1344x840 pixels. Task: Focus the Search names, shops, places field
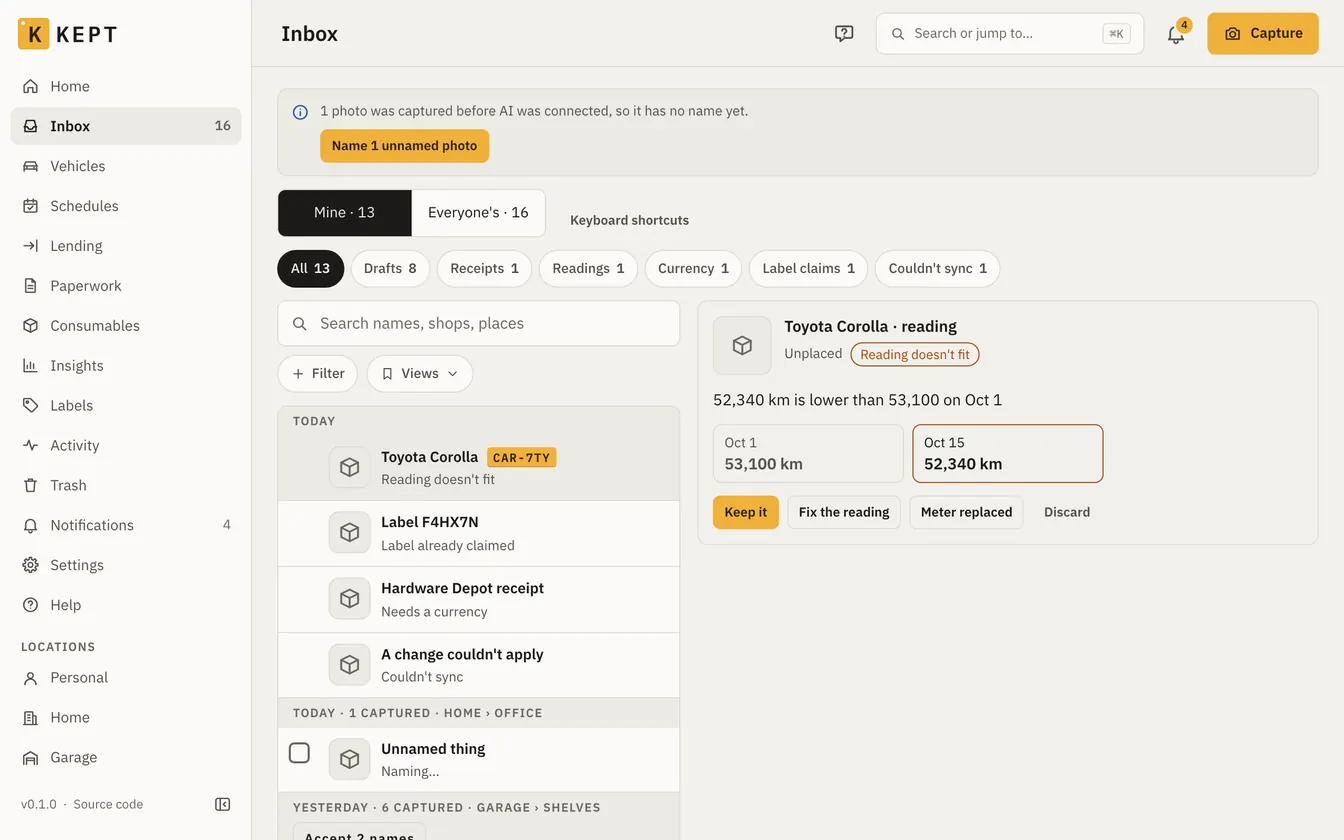(x=479, y=324)
